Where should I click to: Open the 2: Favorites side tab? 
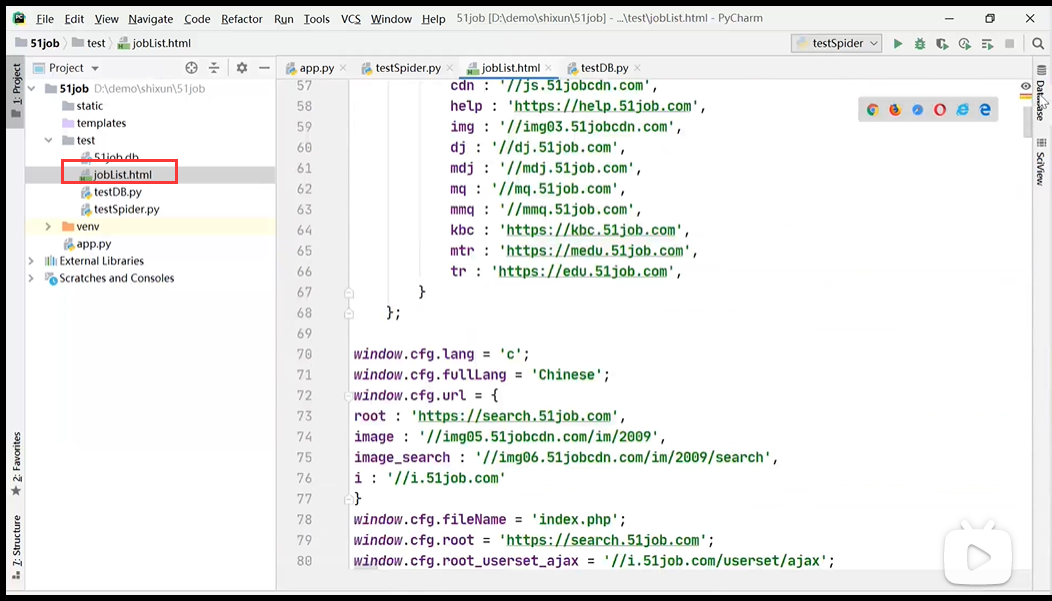(x=16, y=463)
